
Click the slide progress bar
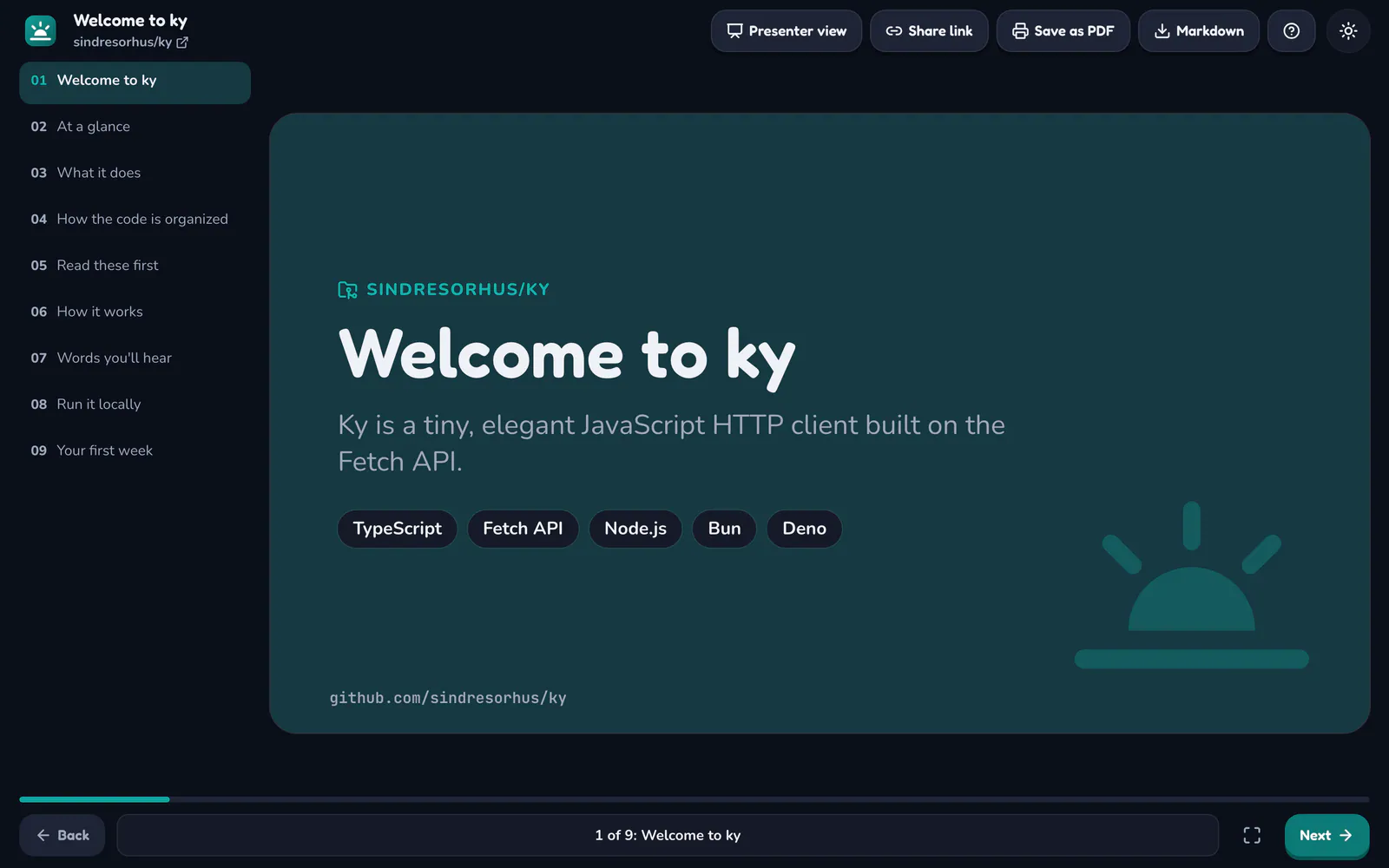tap(694, 799)
